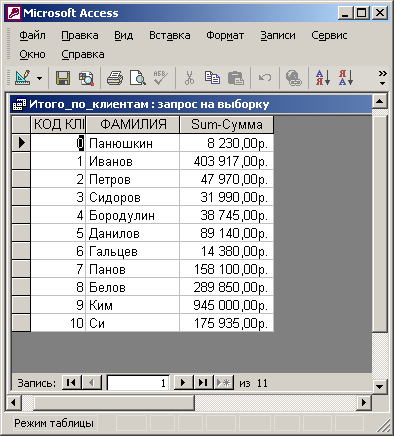Select the КОД КЛИ column header
Image resolution: width=394 pixels, height=436 pixels.
[58, 125]
